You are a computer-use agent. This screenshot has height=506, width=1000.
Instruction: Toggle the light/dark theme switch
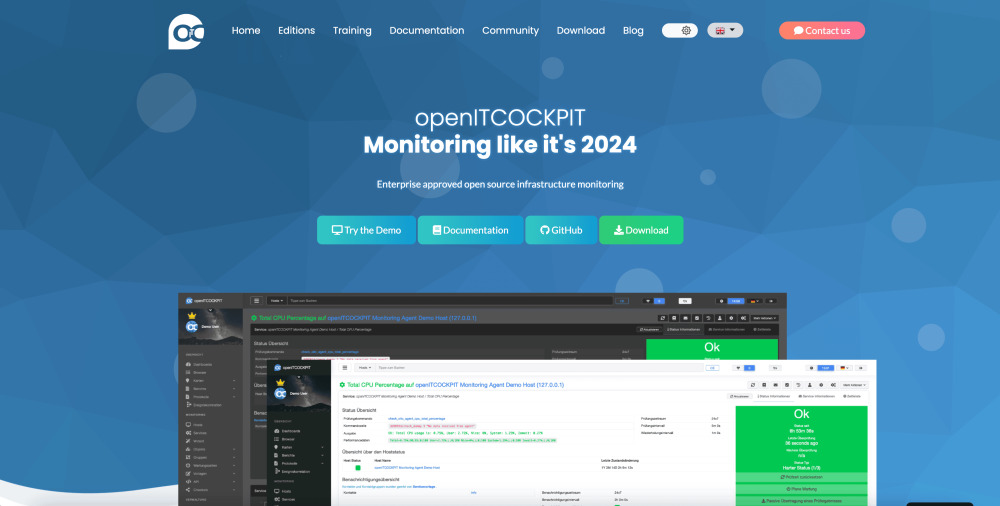[680, 31]
